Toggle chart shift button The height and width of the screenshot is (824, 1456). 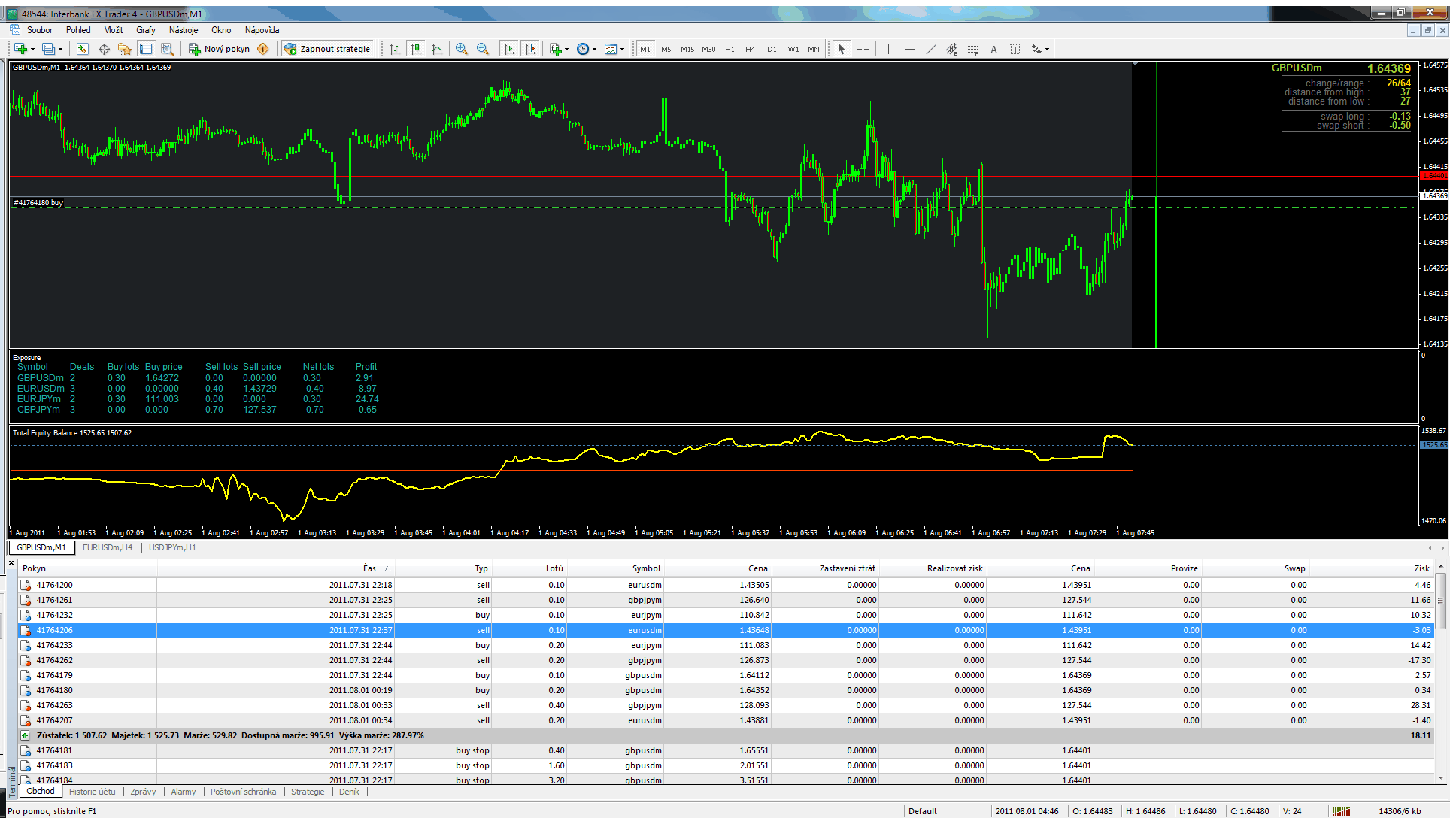[530, 49]
